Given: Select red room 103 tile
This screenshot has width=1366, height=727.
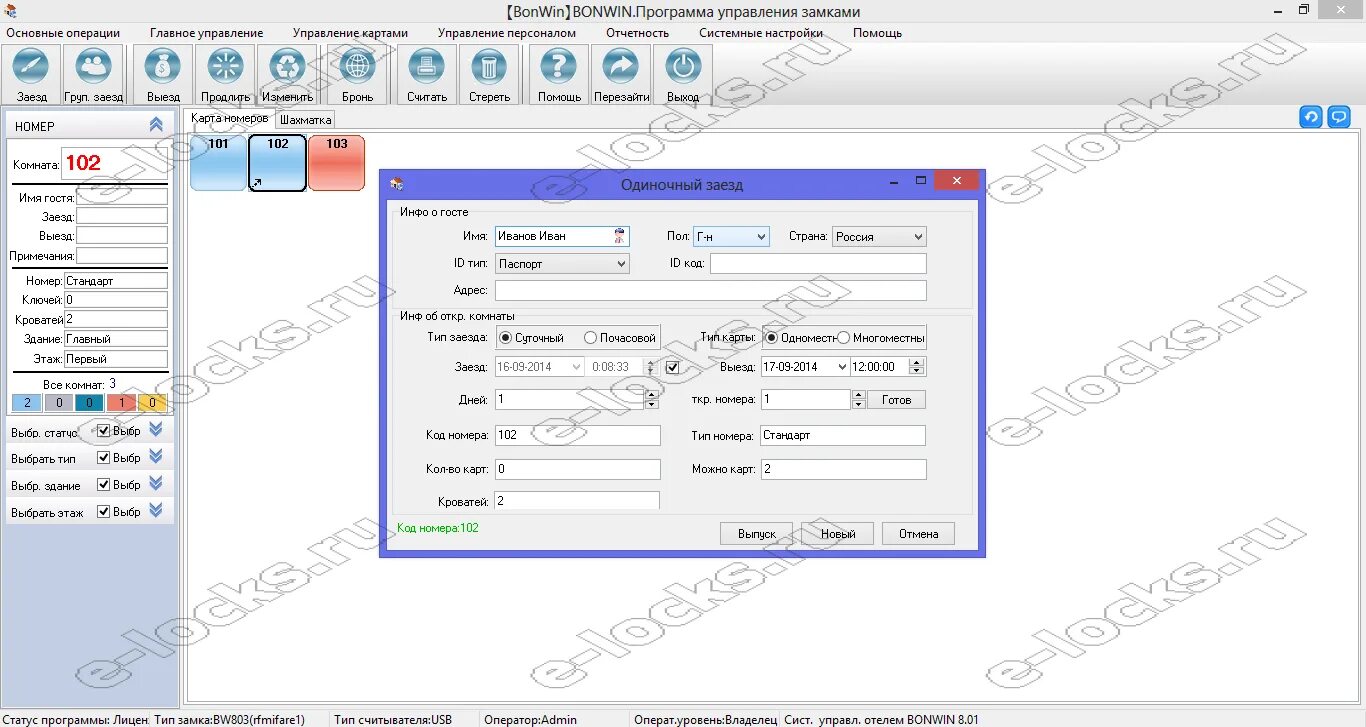Looking at the screenshot, I should (337, 163).
